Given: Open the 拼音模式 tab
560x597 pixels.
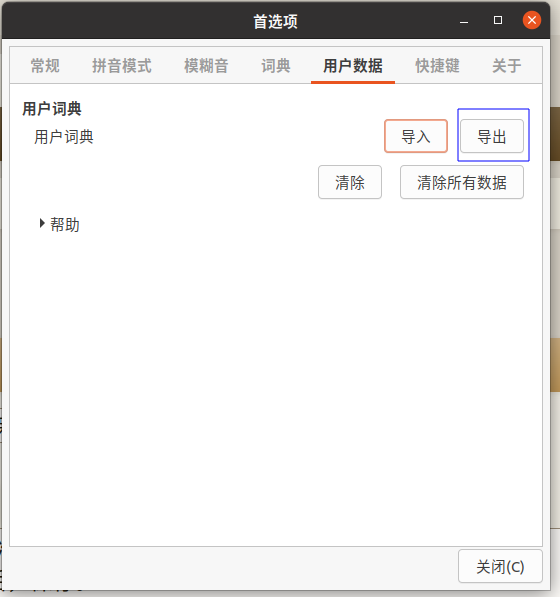Looking at the screenshot, I should click(x=122, y=65).
